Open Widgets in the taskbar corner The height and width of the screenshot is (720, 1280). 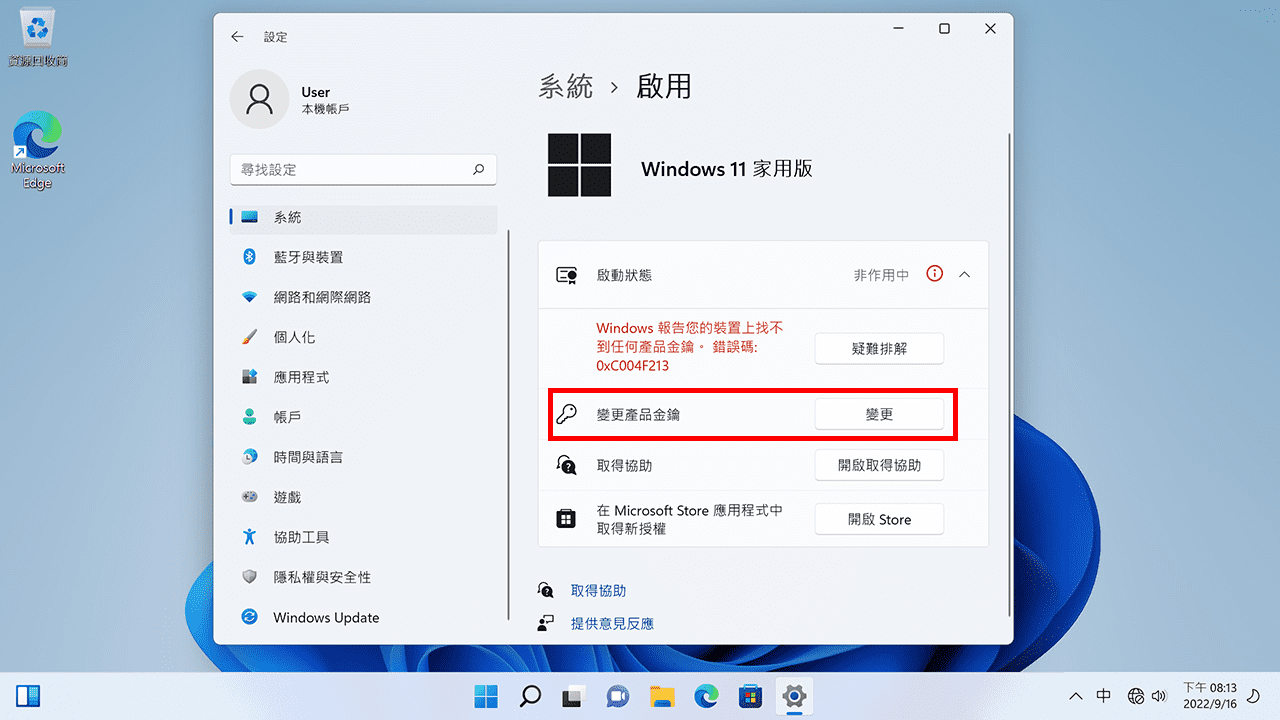click(28, 695)
